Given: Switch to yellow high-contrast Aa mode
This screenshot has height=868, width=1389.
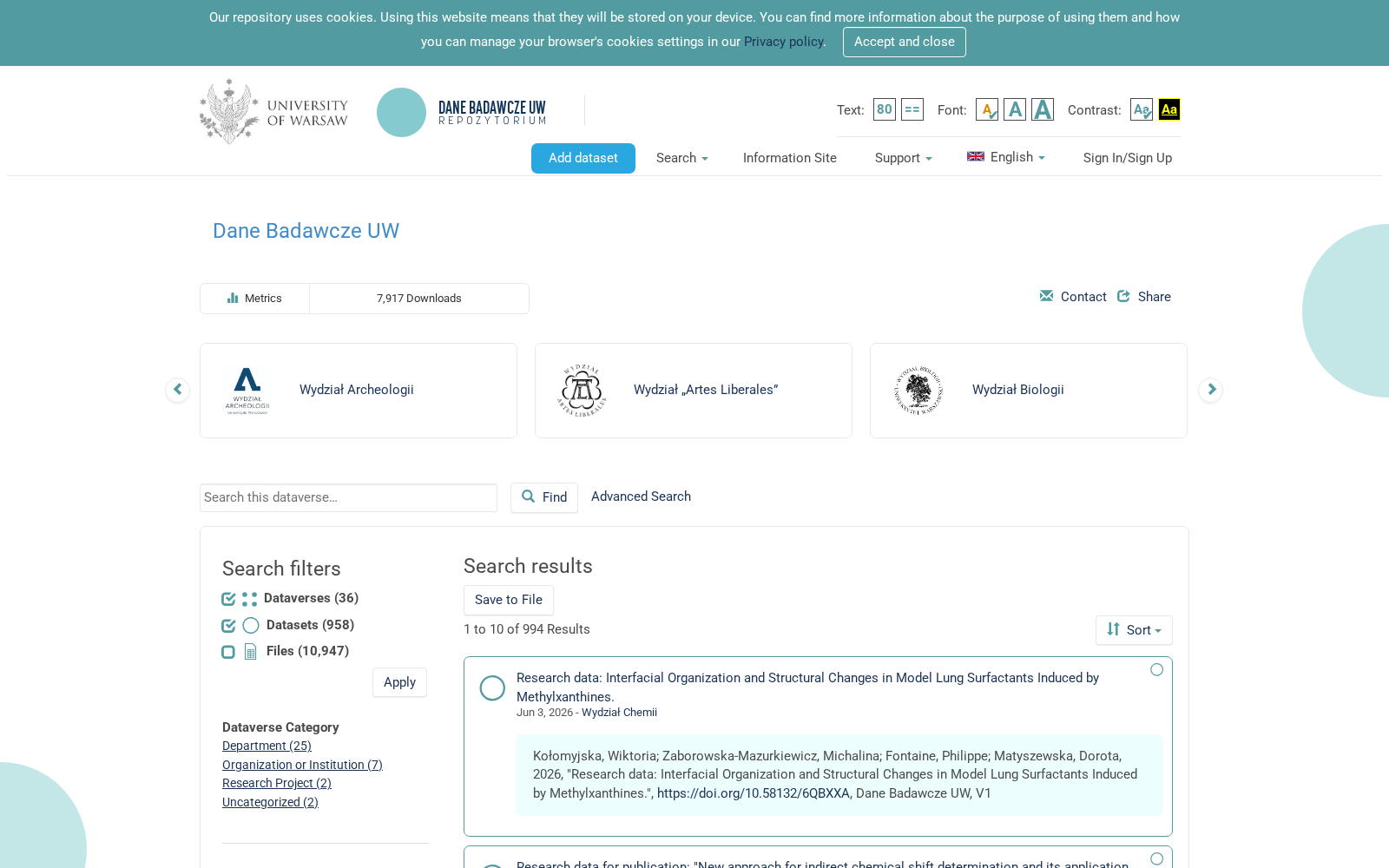Looking at the screenshot, I should pos(1169,109).
